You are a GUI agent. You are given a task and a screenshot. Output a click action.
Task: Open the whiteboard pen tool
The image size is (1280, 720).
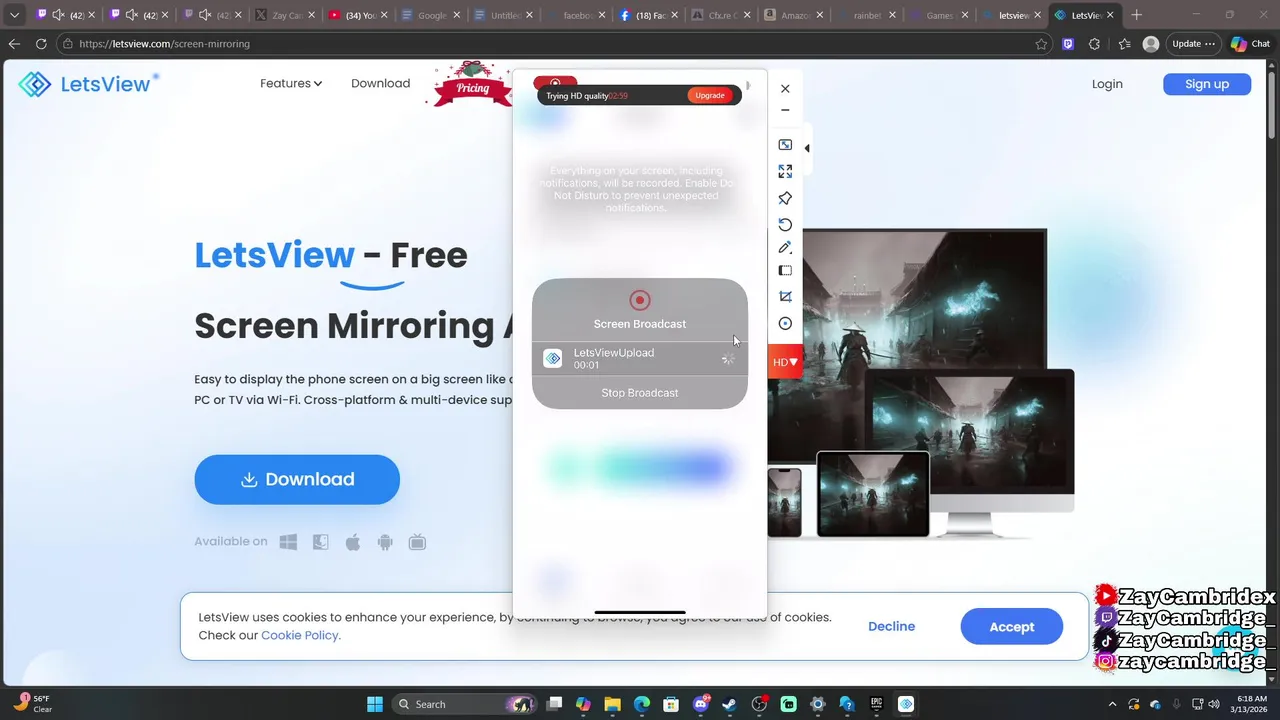tap(785, 247)
